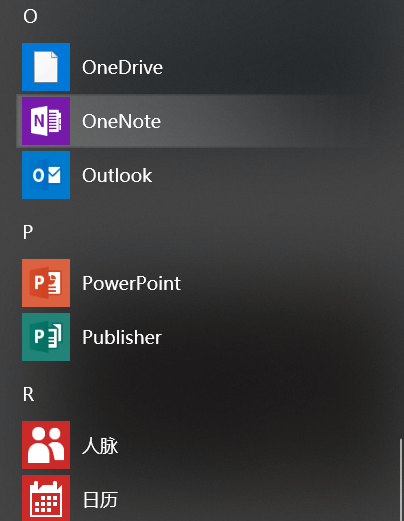Screen dimensions: 404x521
Task: Jump via the letter O group header
Action: (x=30, y=16)
